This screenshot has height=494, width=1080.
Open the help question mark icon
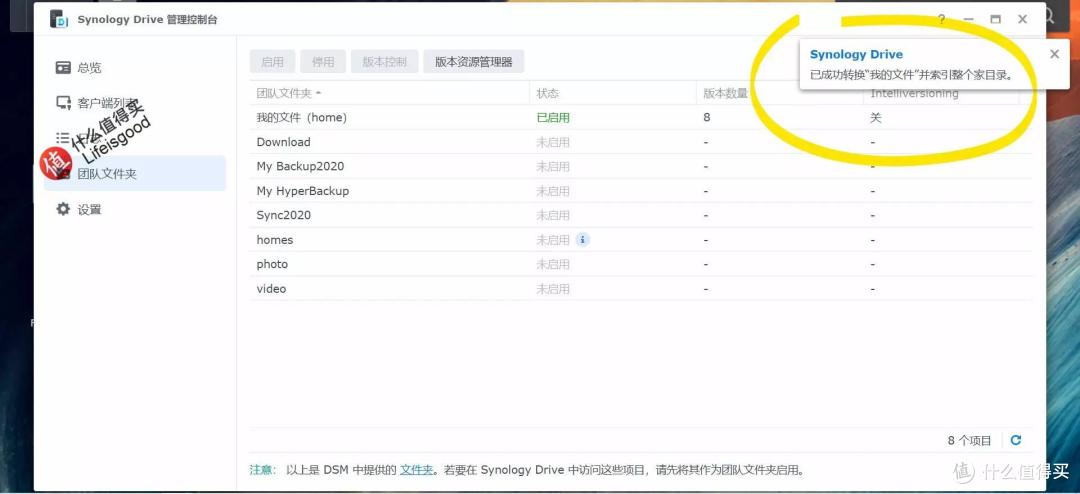pos(942,19)
